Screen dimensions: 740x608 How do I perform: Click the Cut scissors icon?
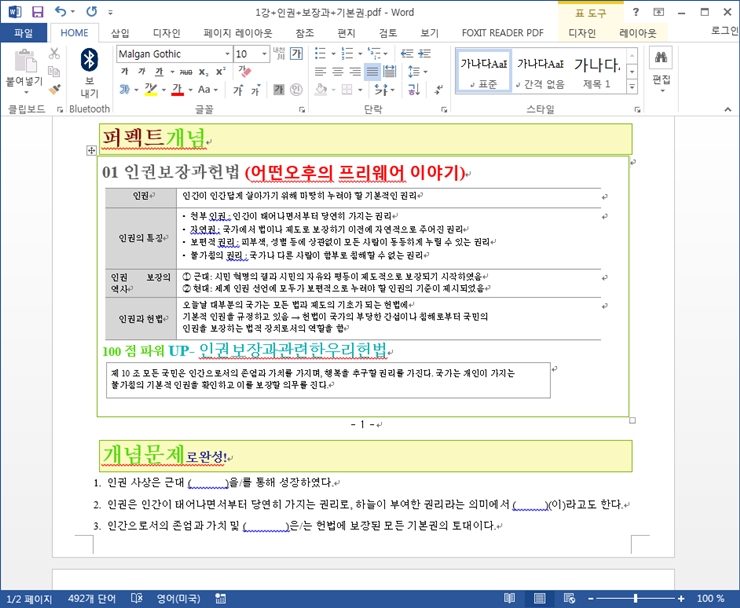[54, 54]
